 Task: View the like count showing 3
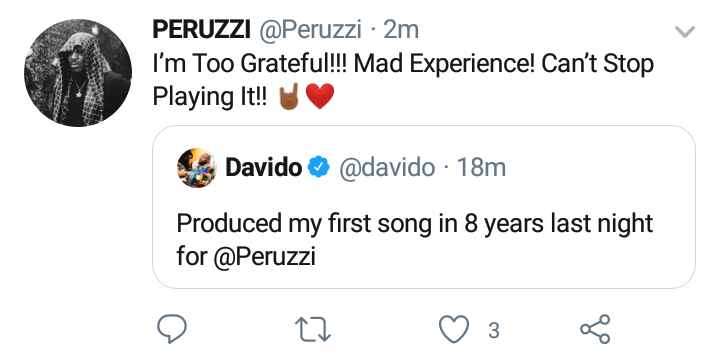(x=494, y=330)
